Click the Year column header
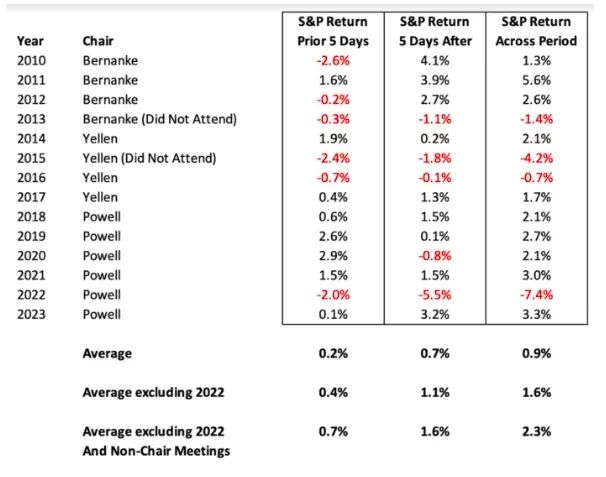Screen dimensions: 606x477 30,41
